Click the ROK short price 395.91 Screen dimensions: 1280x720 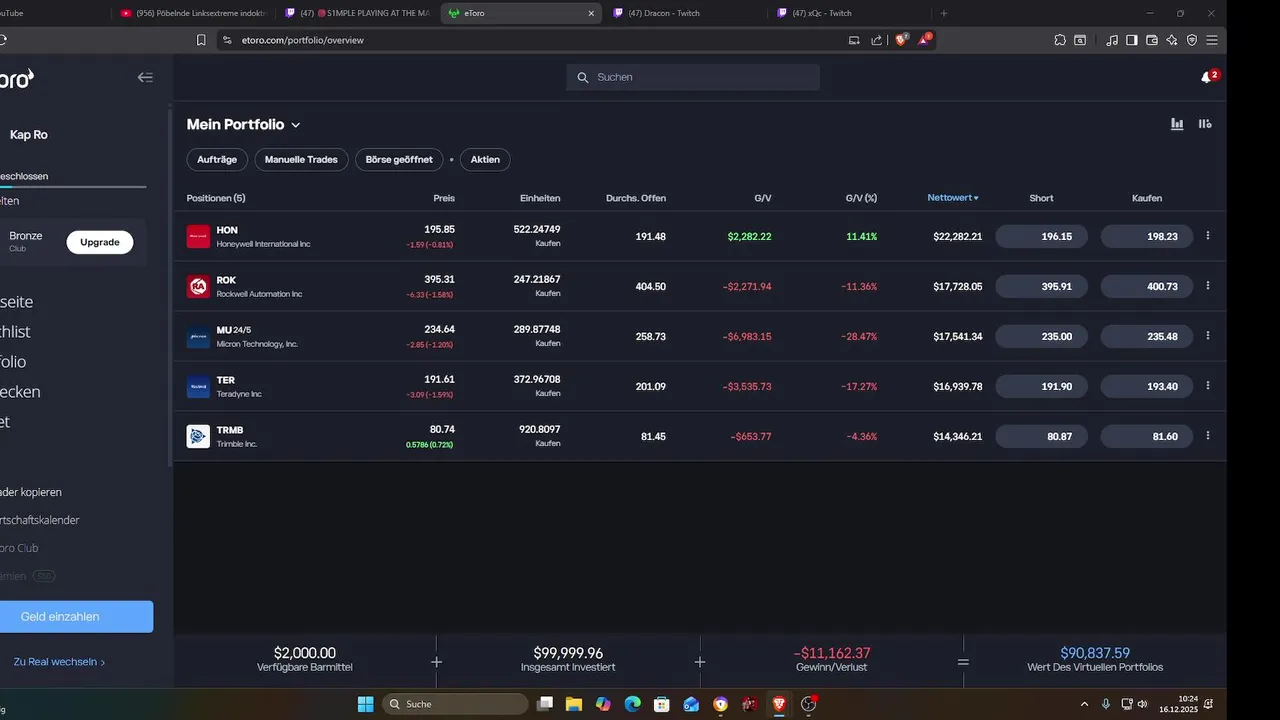click(1041, 286)
